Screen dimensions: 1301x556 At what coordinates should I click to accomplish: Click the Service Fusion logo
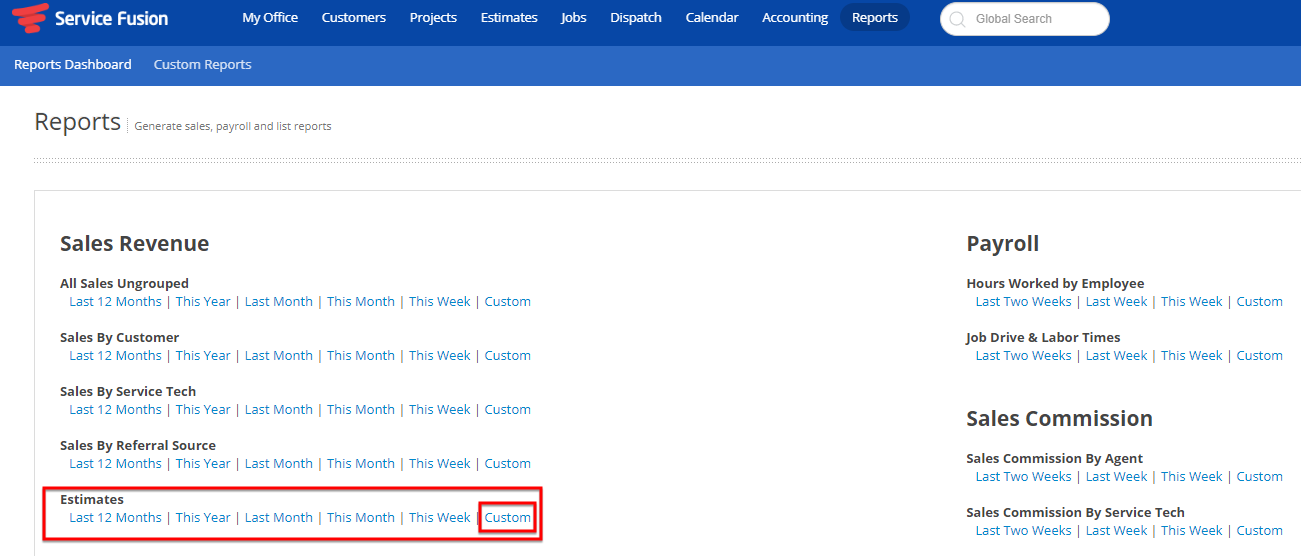click(x=89, y=18)
